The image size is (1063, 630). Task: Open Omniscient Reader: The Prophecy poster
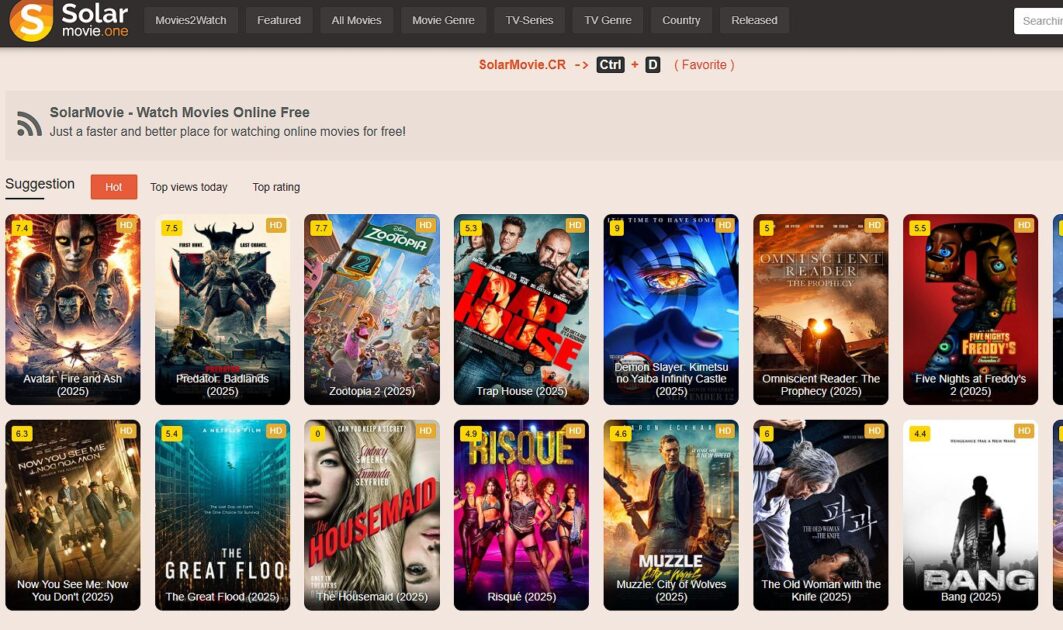pos(821,309)
